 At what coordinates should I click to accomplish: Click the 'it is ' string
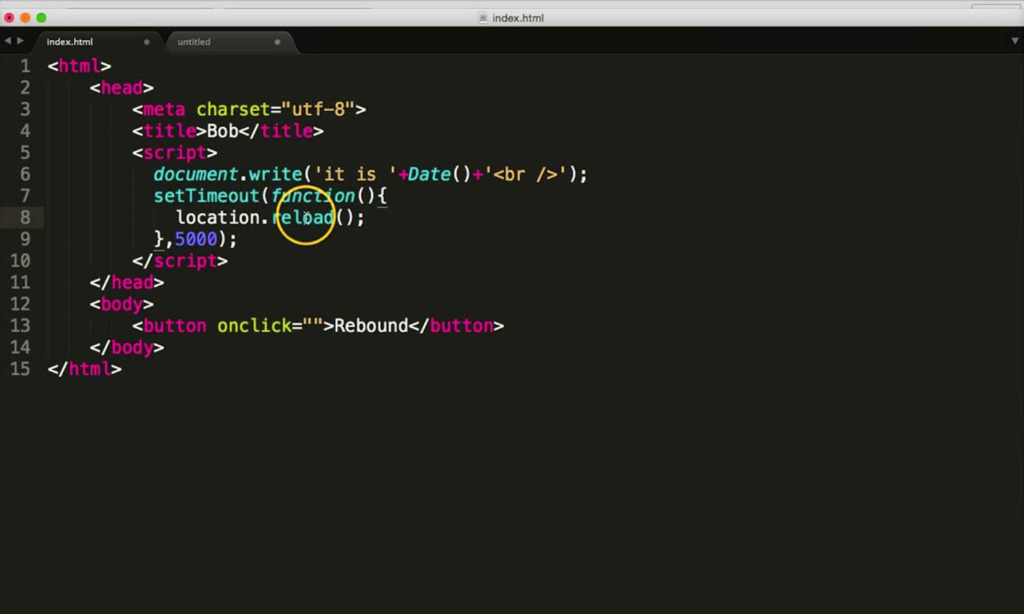[356, 174]
